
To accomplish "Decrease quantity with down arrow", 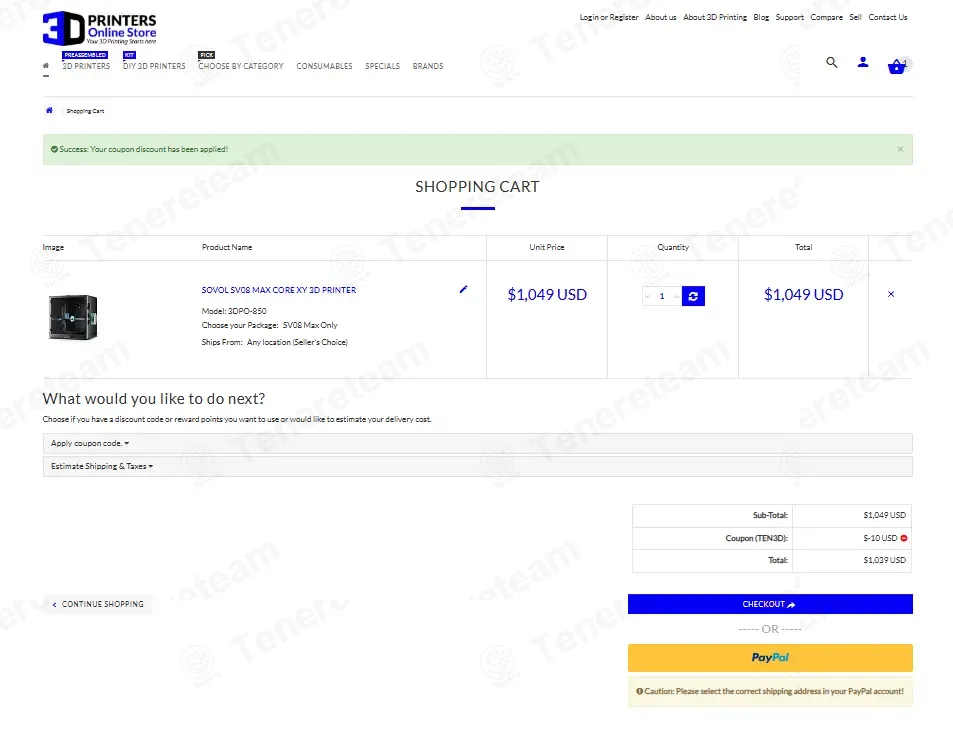I will [648, 296].
